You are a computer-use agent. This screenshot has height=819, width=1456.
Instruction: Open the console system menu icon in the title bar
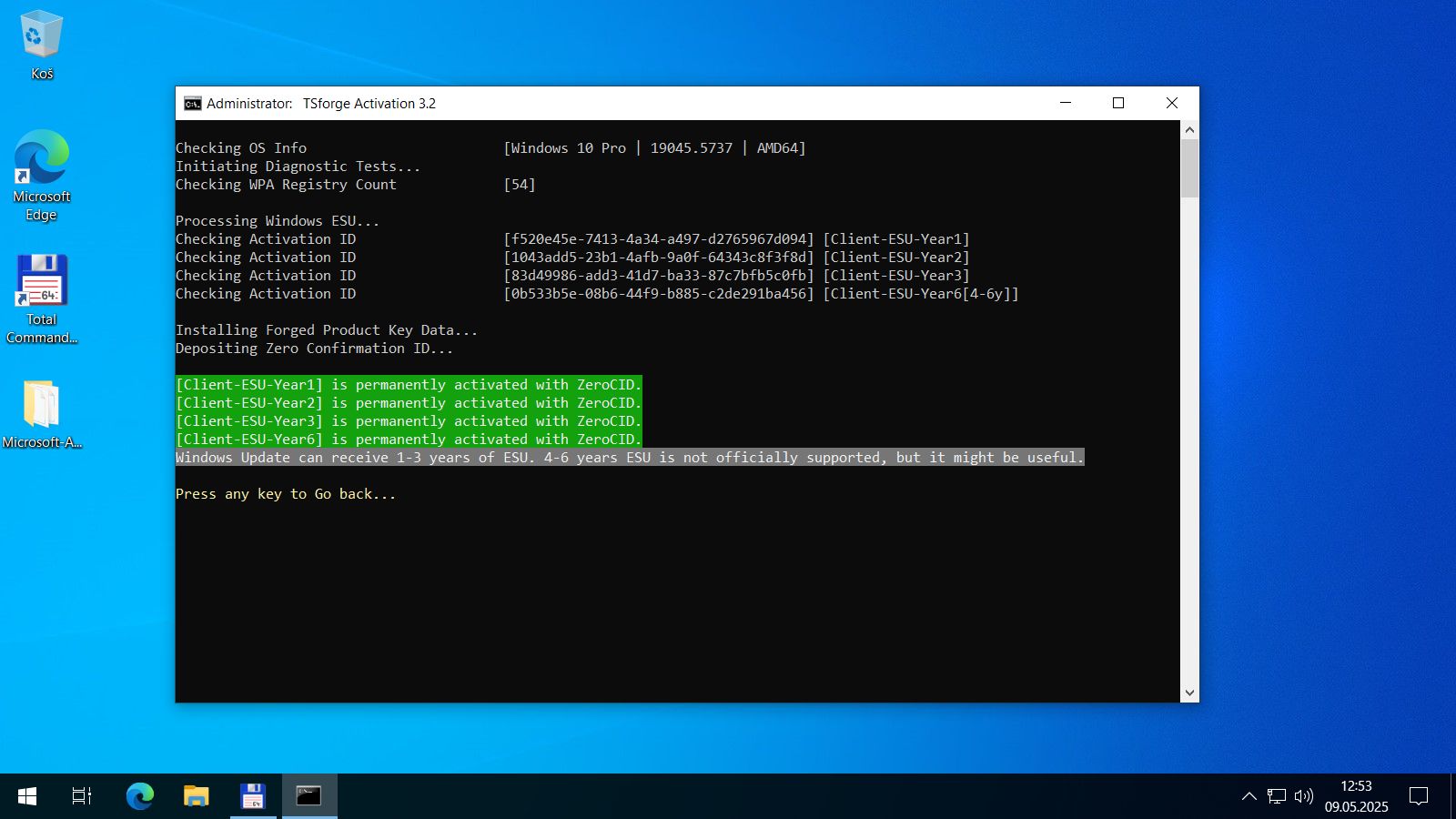coord(192,104)
